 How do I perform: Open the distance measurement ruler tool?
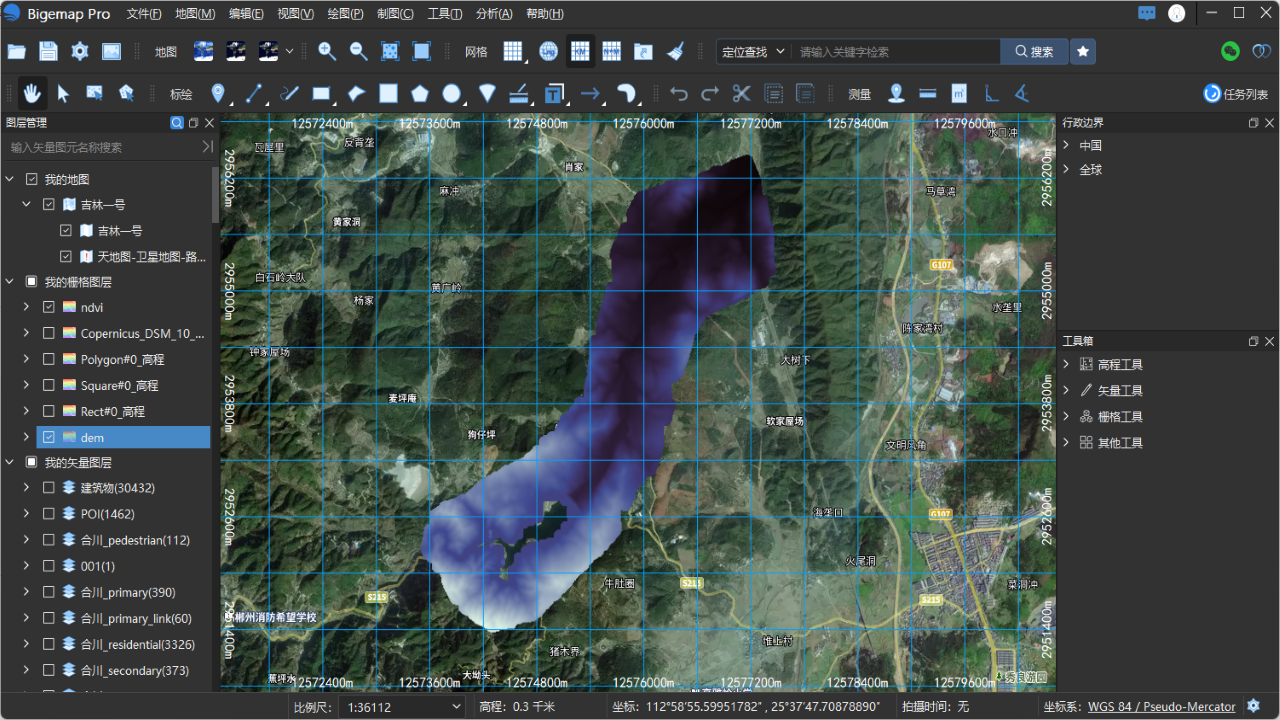(927, 93)
